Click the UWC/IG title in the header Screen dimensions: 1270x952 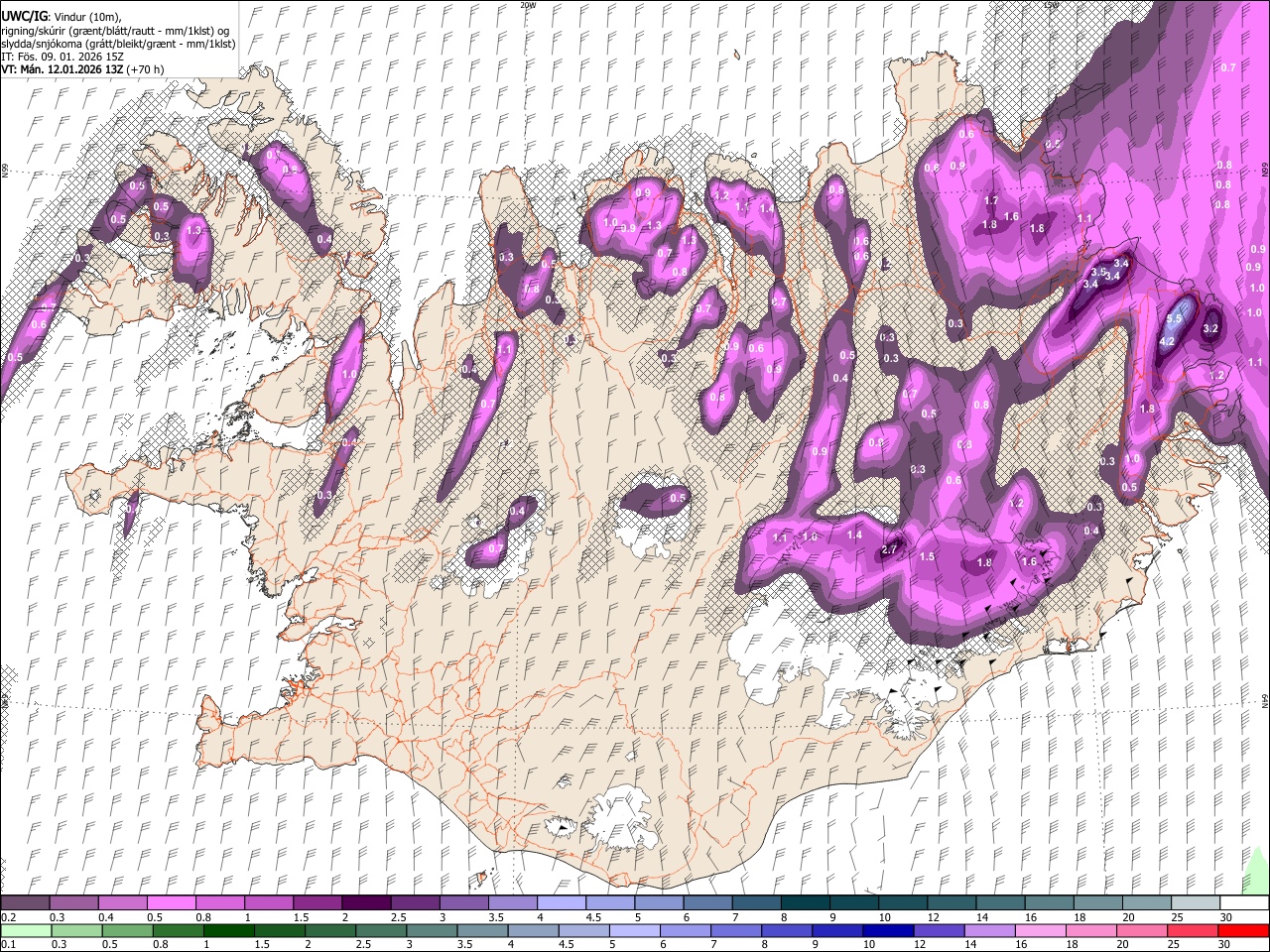coord(24,17)
